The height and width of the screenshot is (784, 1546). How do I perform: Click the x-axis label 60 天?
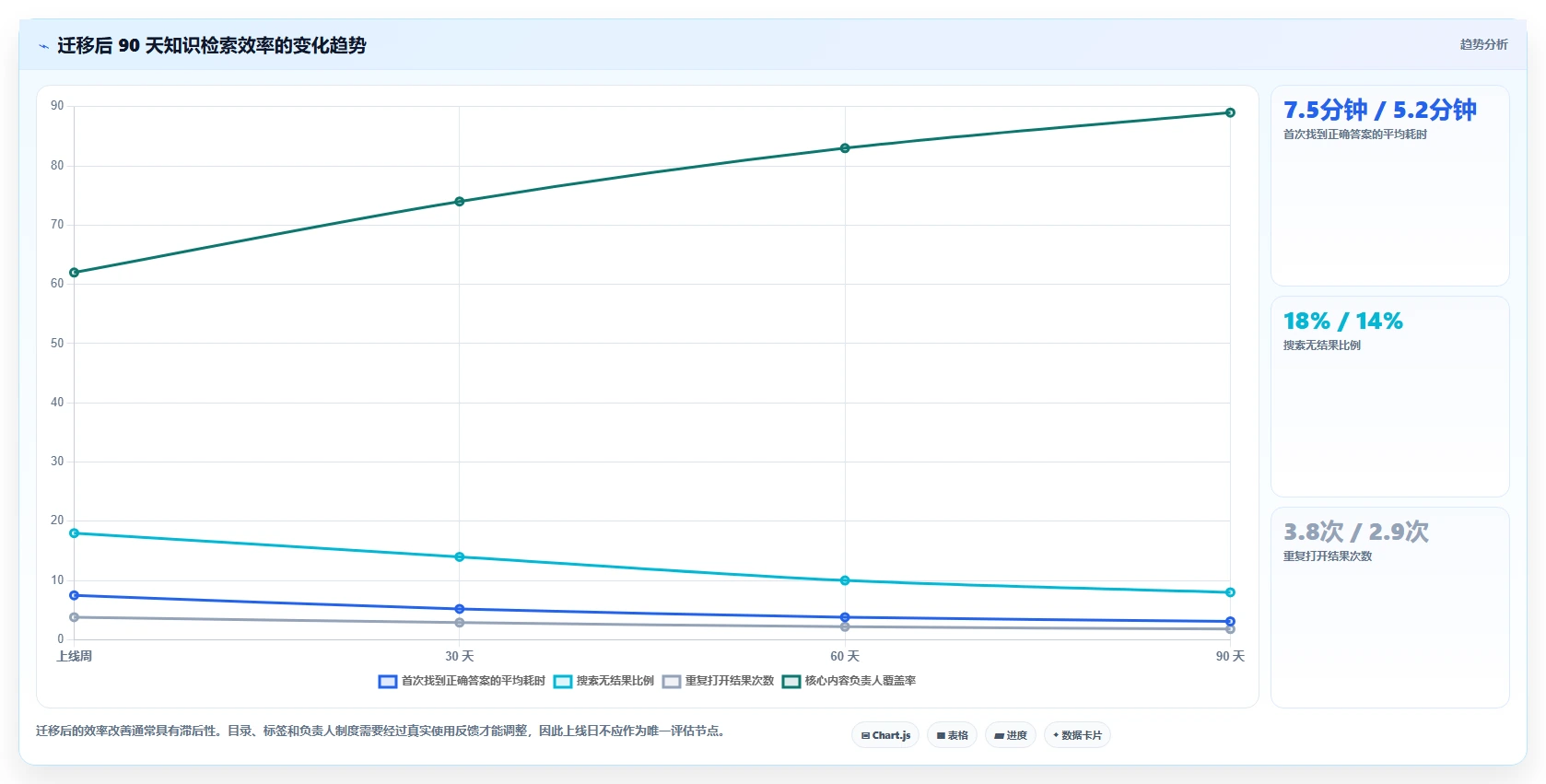point(845,656)
